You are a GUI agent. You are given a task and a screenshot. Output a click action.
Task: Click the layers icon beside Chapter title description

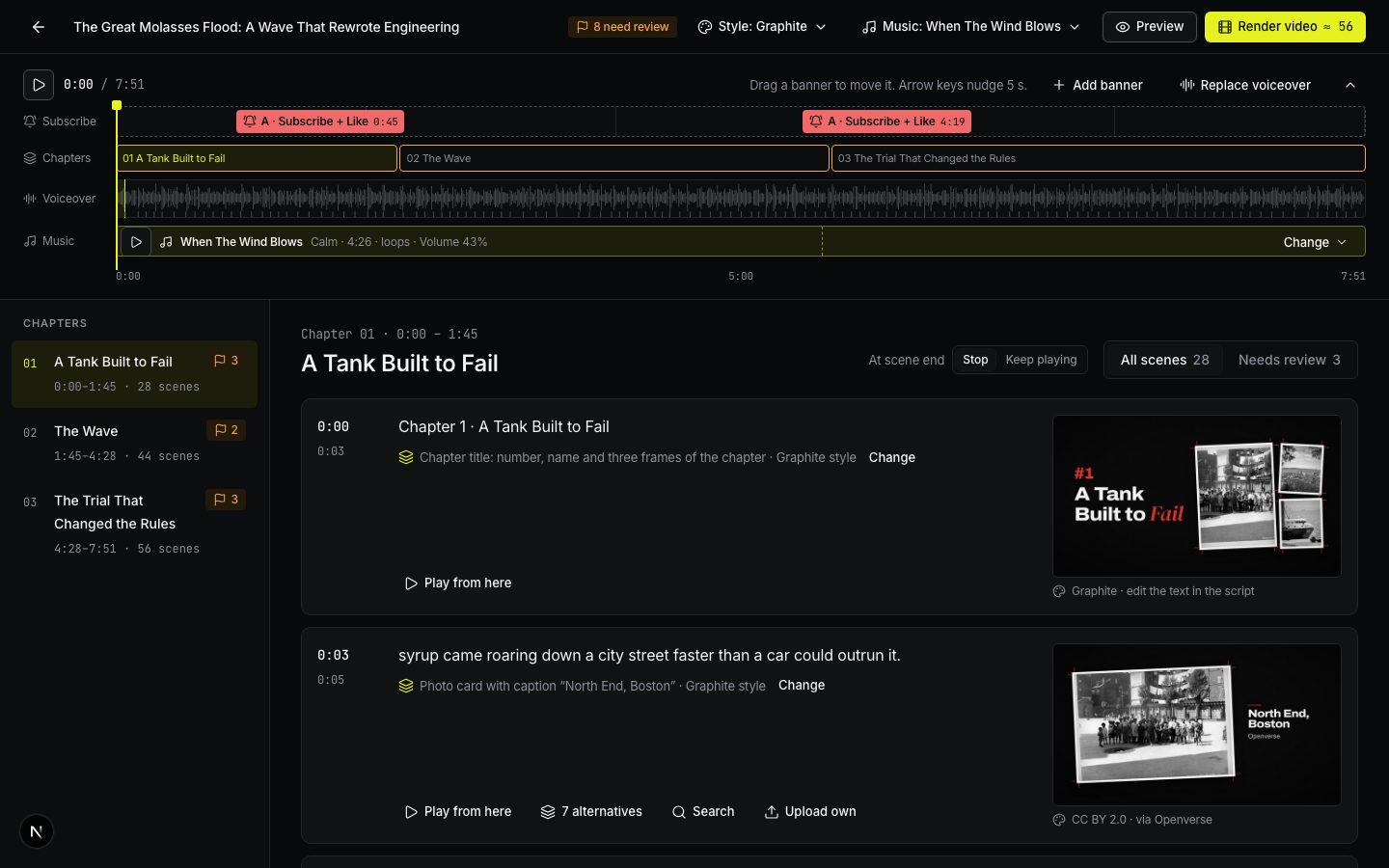coord(406,457)
